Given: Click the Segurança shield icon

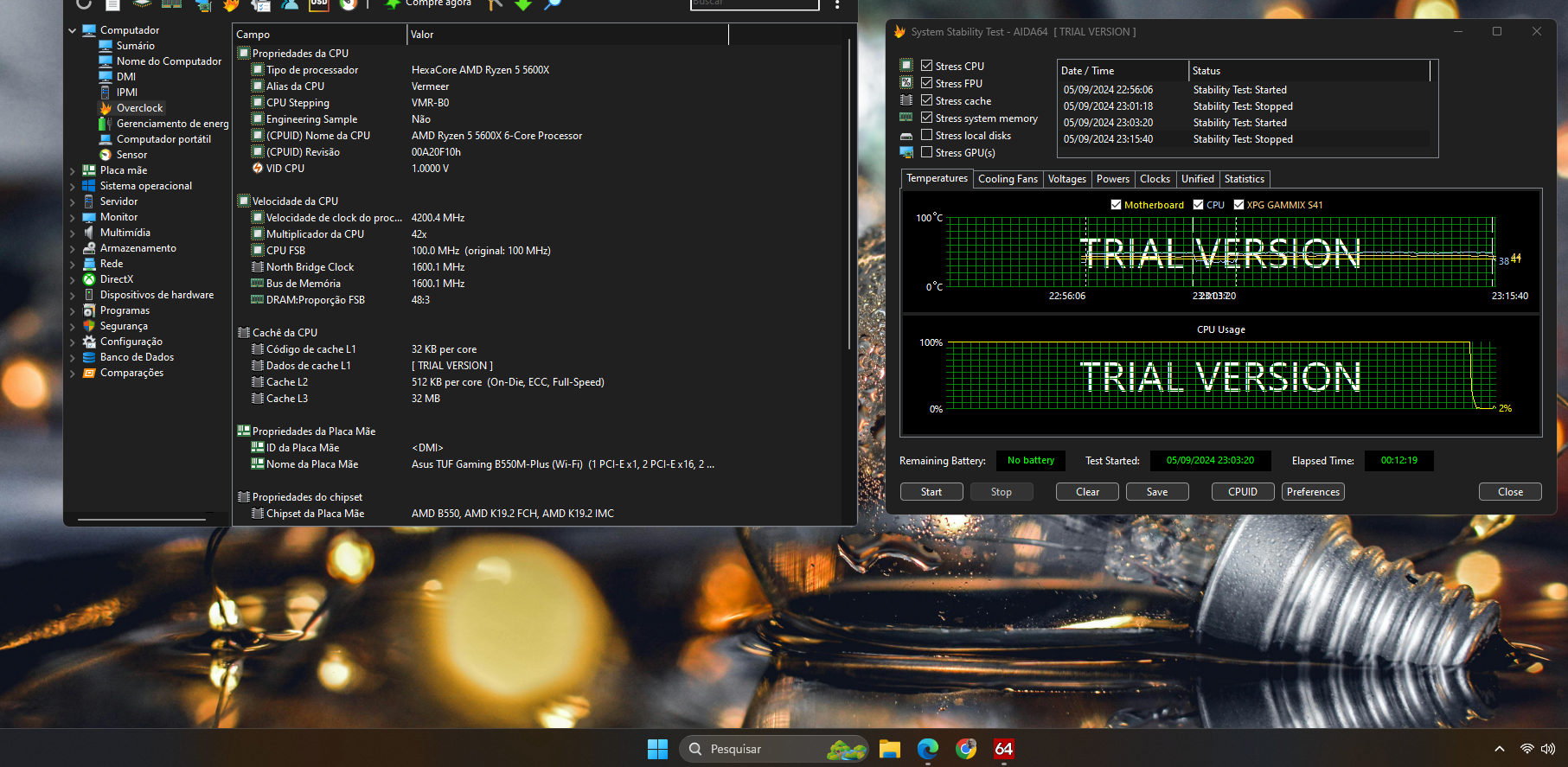Looking at the screenshot, I should pyautogui.click(x=89, y=326).
